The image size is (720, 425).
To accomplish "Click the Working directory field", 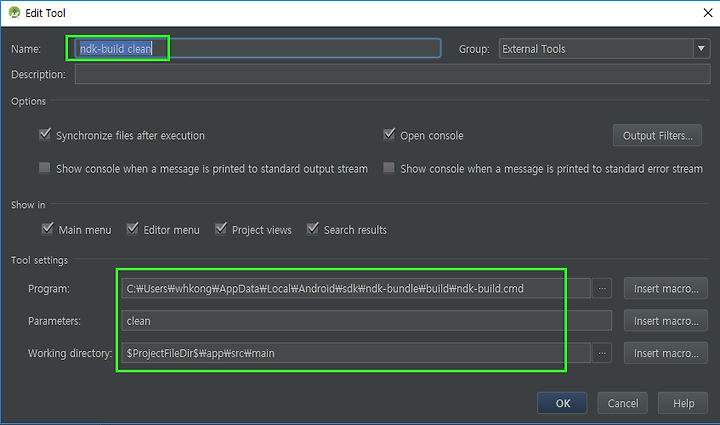I will pyautogui.click(x=356, y=353).
